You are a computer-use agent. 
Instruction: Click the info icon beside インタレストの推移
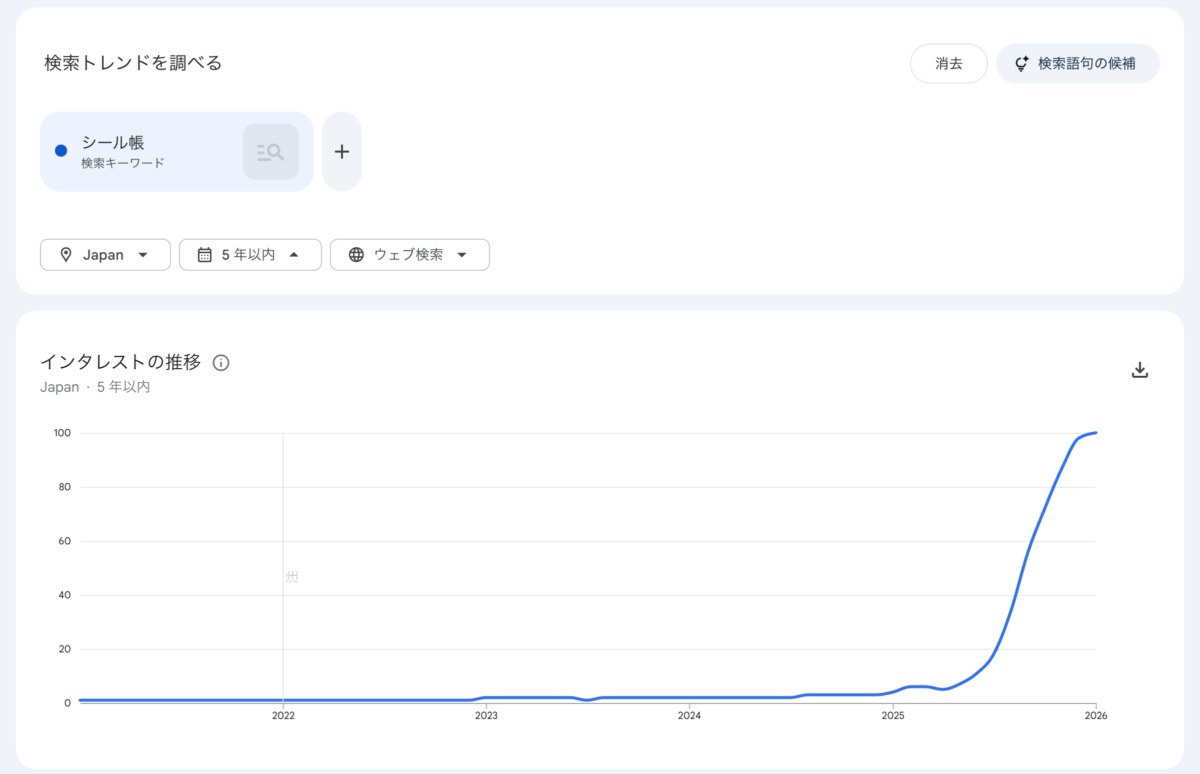(221, 363)
